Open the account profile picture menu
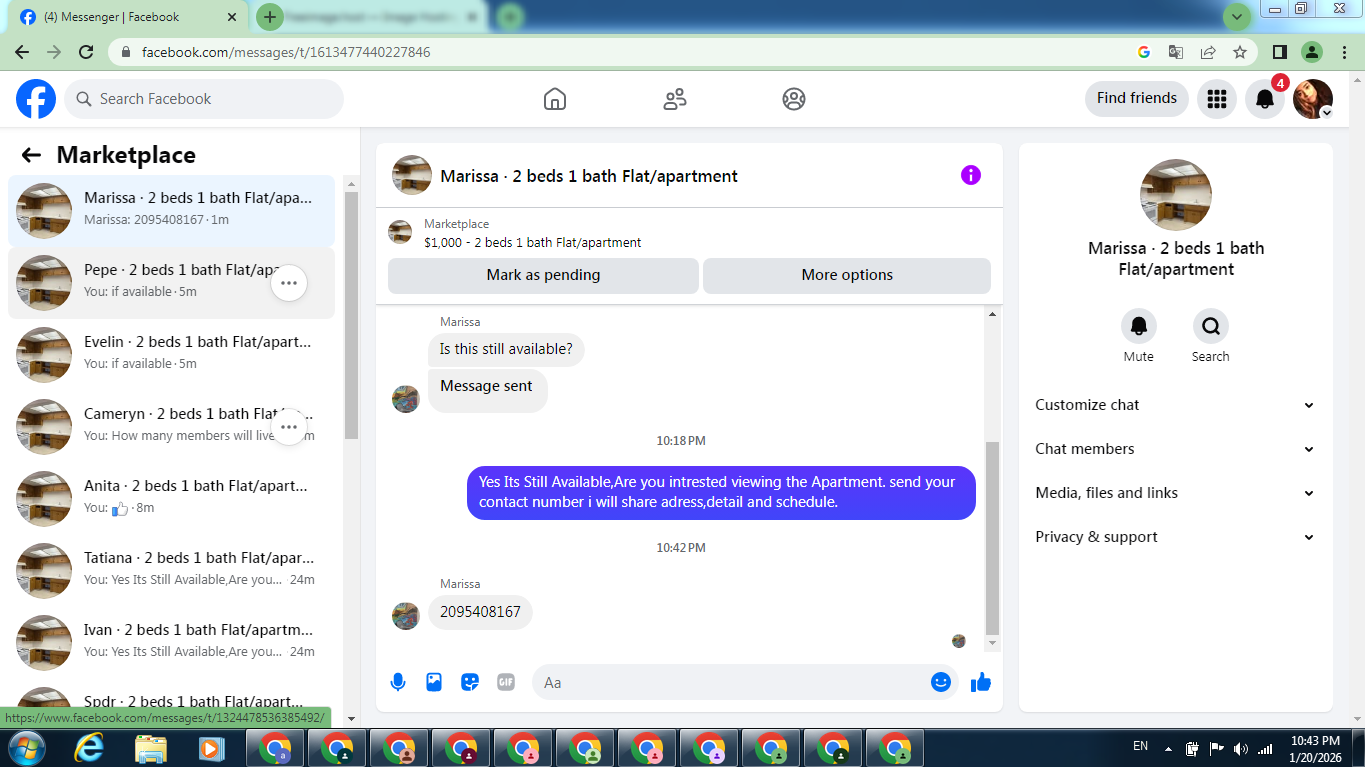 tap(1313, 99)
